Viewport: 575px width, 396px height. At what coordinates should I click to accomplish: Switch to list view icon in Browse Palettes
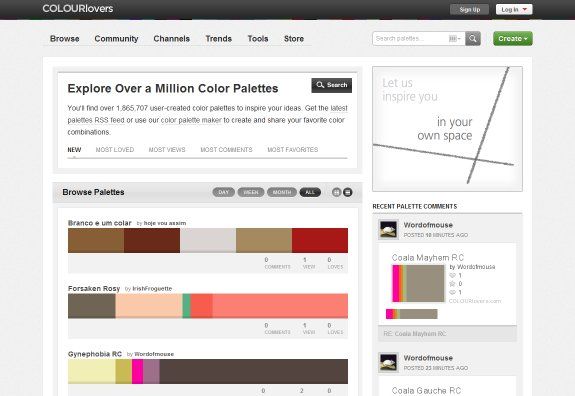point(348,192)
